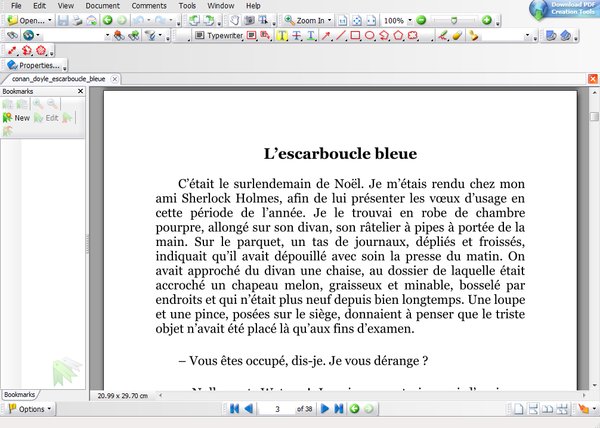600x428 pixels.
Task: Select the Rectangle drawing tool
Action: tap(355, 35)
